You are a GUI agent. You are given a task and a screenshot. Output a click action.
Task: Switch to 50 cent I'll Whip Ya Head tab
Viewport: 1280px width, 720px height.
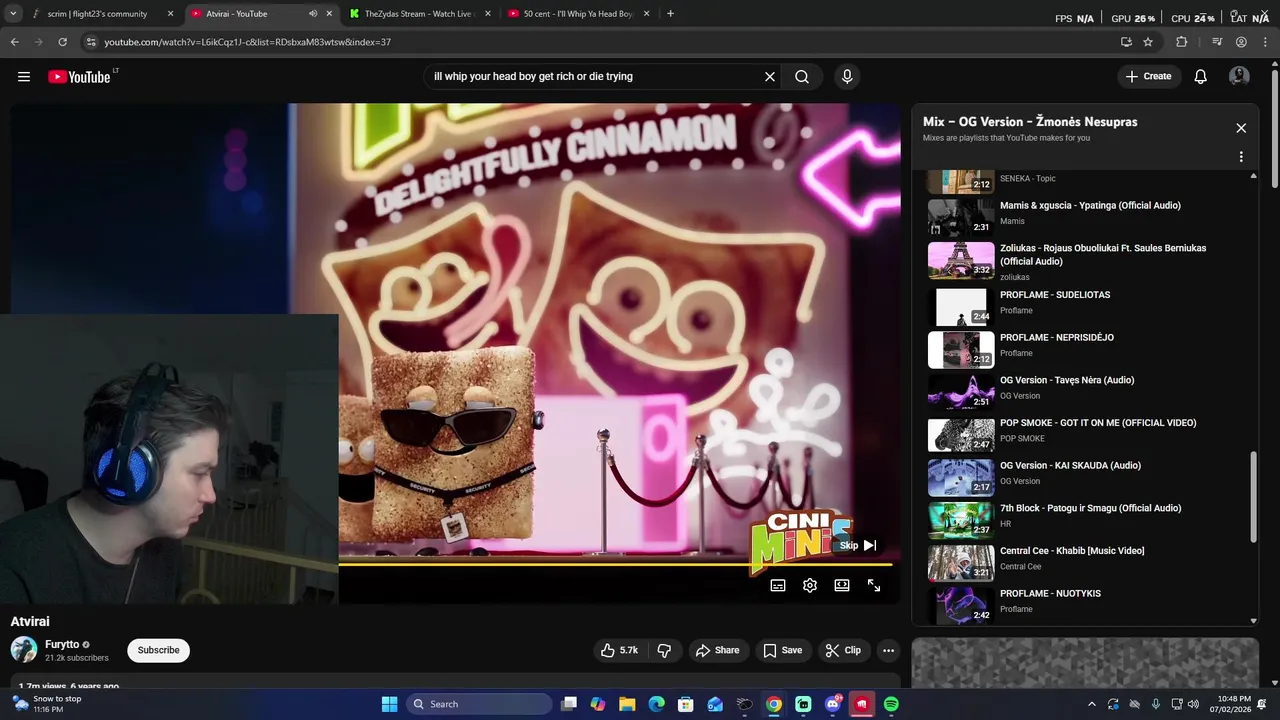[578, 14]
